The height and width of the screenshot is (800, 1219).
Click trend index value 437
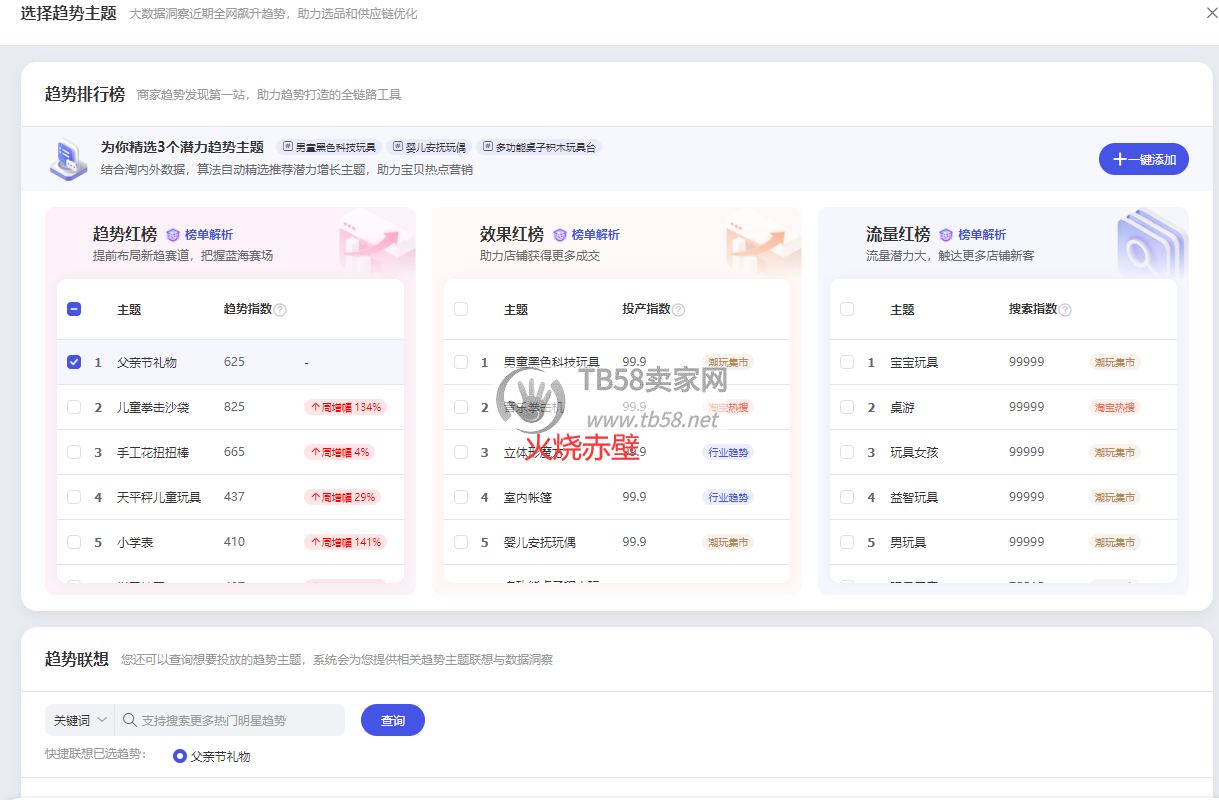click(234, 497)
